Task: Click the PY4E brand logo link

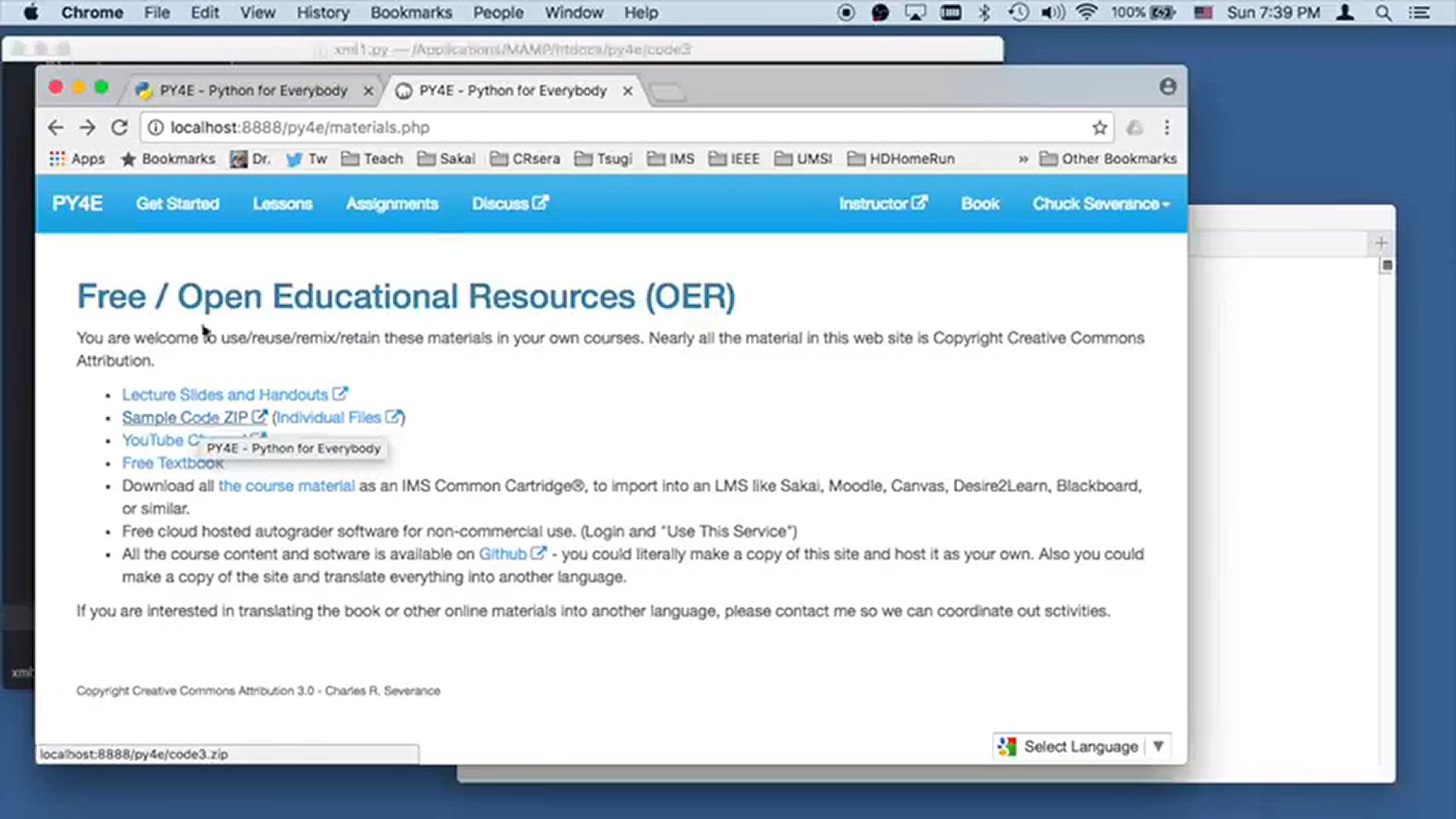Action: (77, 203)
